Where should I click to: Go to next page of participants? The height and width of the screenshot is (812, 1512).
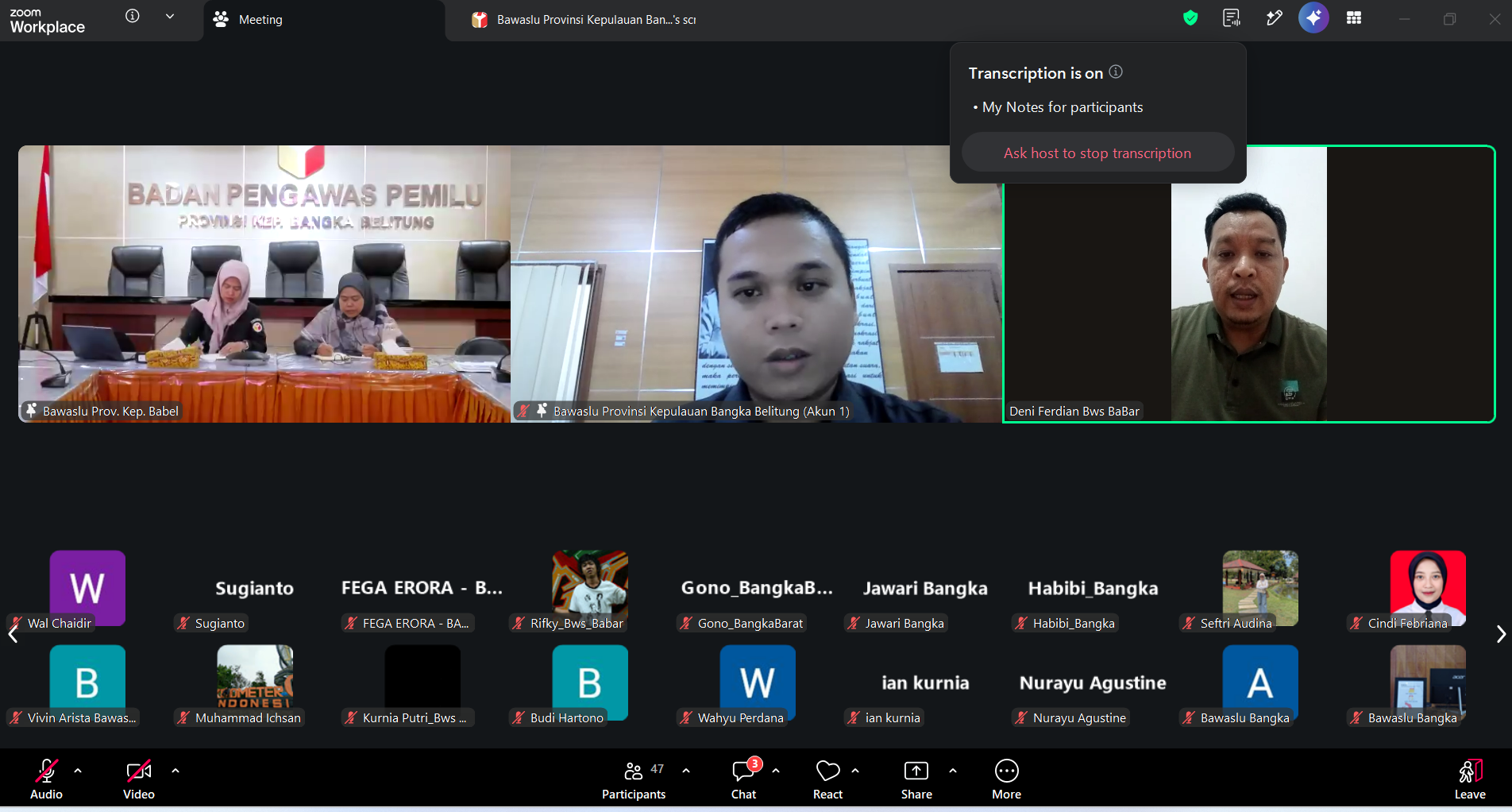click(x=1500, y=634)
